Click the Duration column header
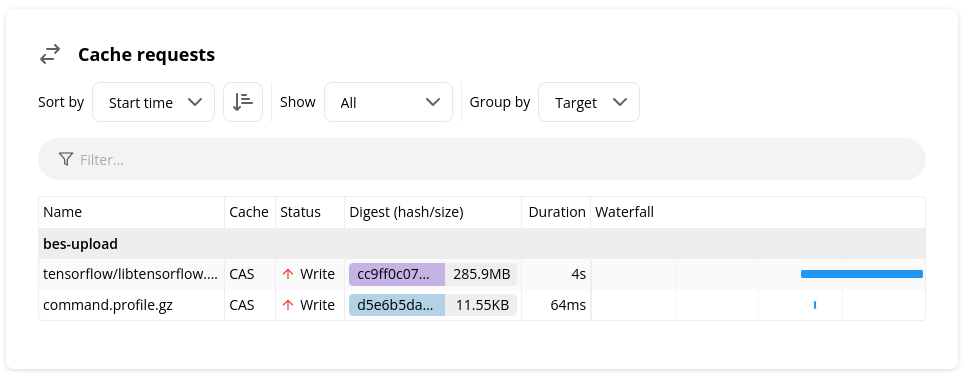 pos(557,212)
